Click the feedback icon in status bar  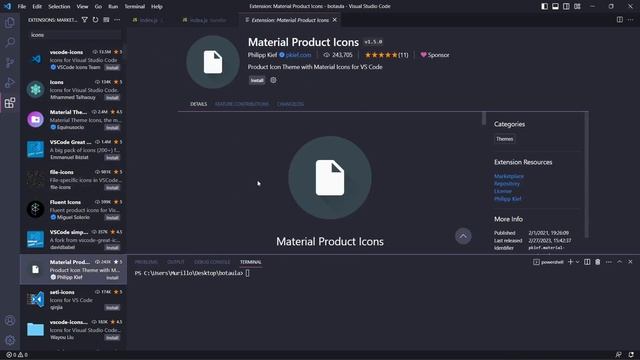tap(619, 355)
